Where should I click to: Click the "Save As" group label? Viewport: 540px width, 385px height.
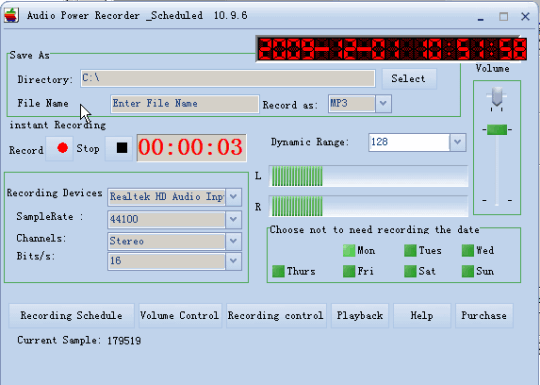point(30,55)
